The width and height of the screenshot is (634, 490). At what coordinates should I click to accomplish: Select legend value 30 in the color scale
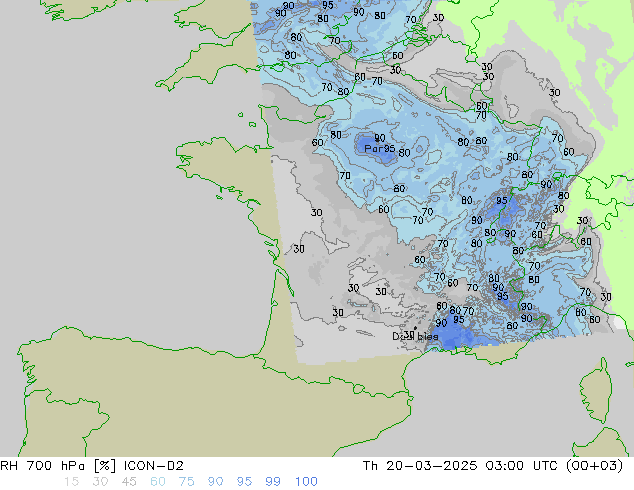tap(100, 482)
